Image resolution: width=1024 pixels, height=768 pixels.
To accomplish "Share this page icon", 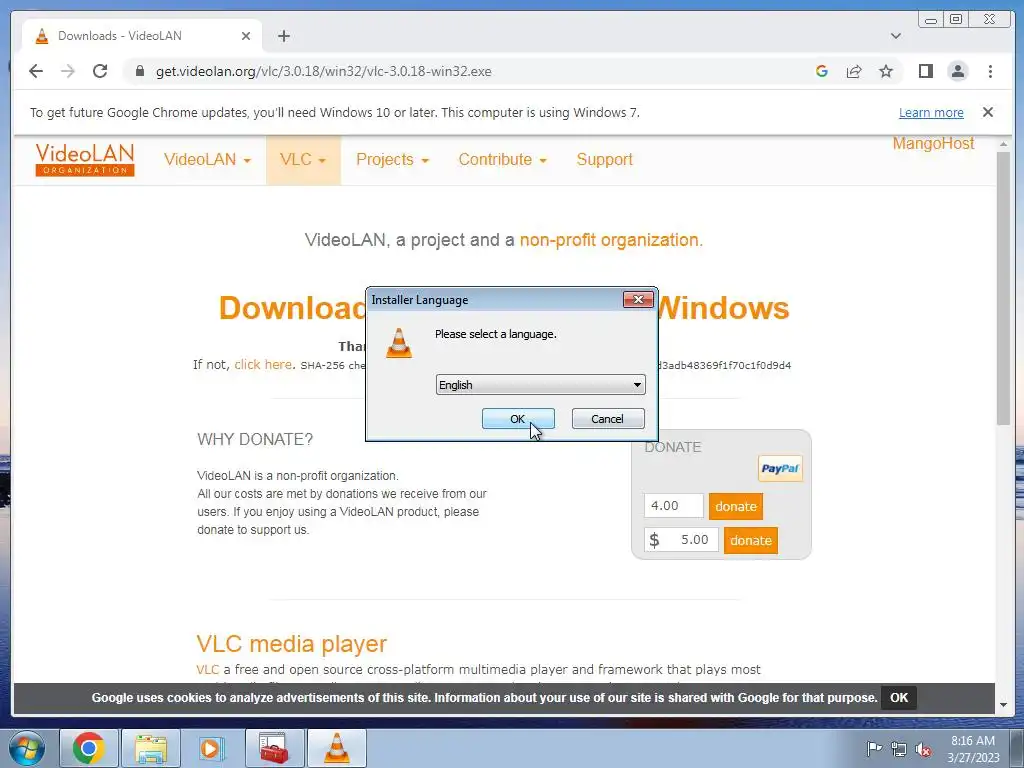I will coord(854,71).
